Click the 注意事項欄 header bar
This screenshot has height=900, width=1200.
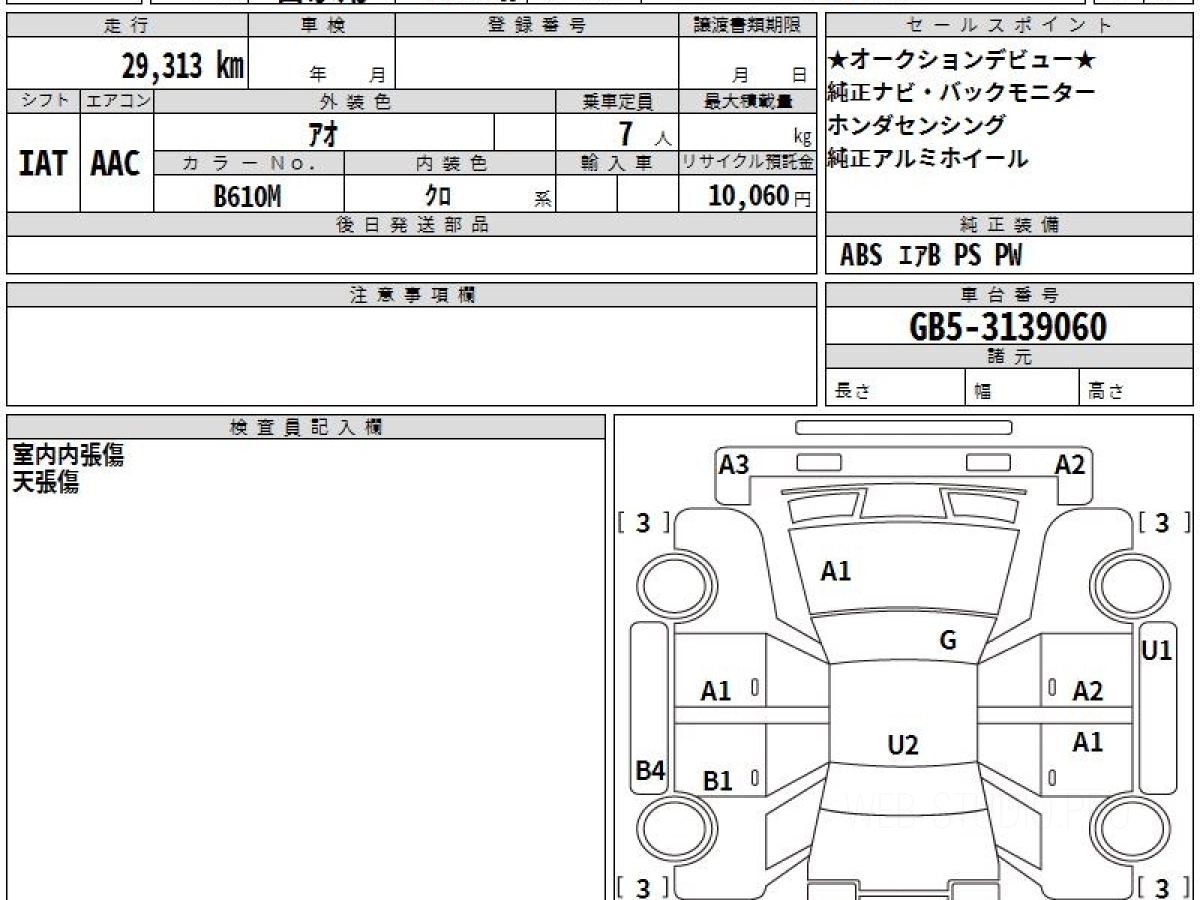click(x=412, y=295)
